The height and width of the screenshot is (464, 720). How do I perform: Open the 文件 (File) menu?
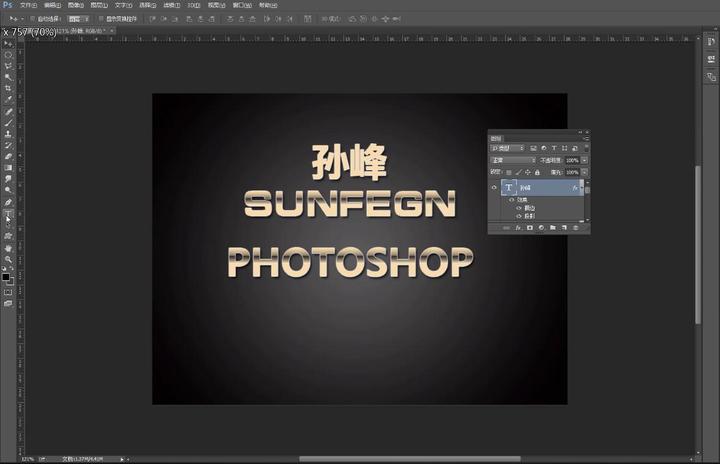pos(28,5)
